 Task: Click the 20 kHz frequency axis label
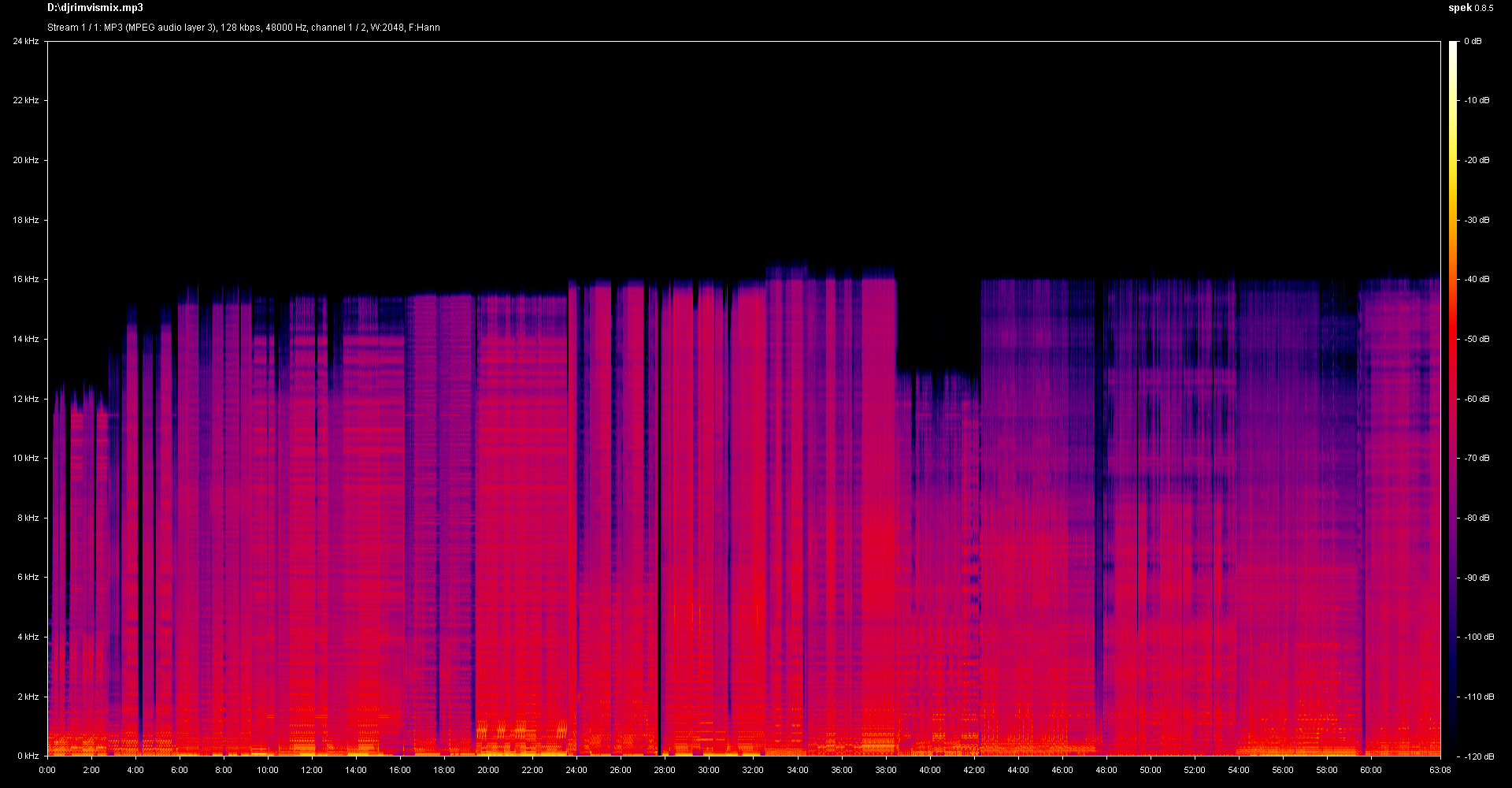25,160
